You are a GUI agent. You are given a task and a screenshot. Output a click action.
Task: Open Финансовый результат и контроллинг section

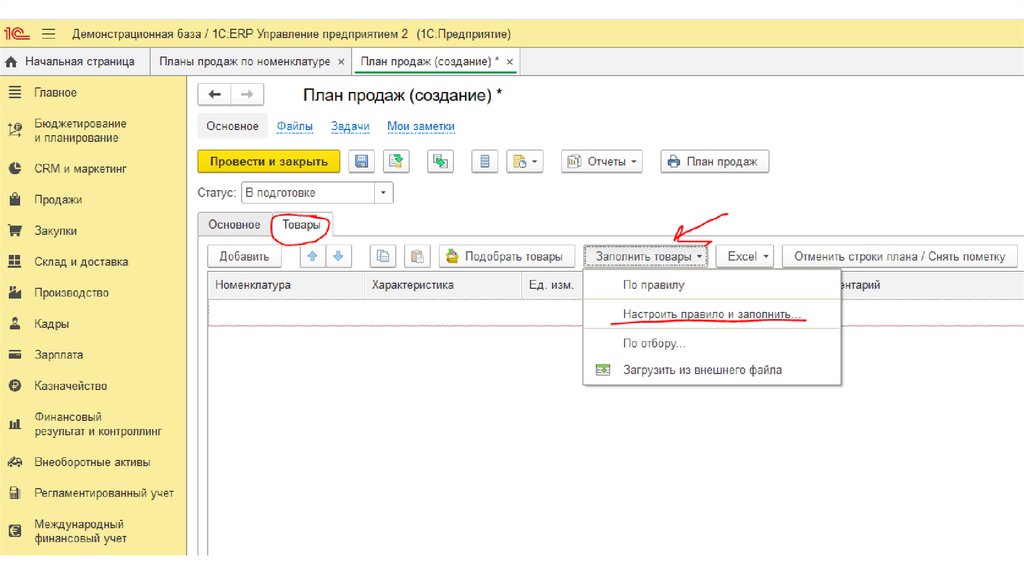coord(97,424)
